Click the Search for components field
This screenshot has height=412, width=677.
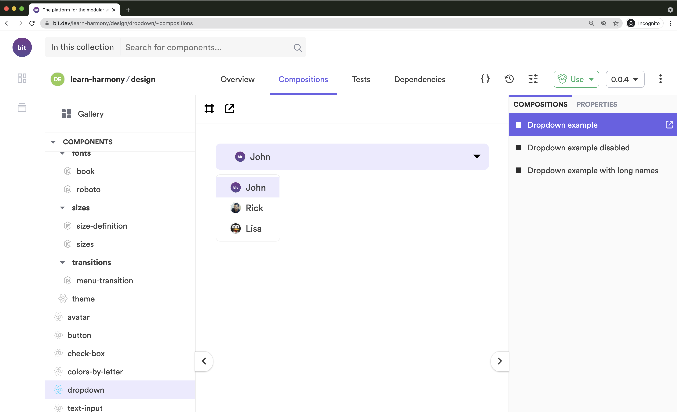pyautogui.click(x=208, y=47)
